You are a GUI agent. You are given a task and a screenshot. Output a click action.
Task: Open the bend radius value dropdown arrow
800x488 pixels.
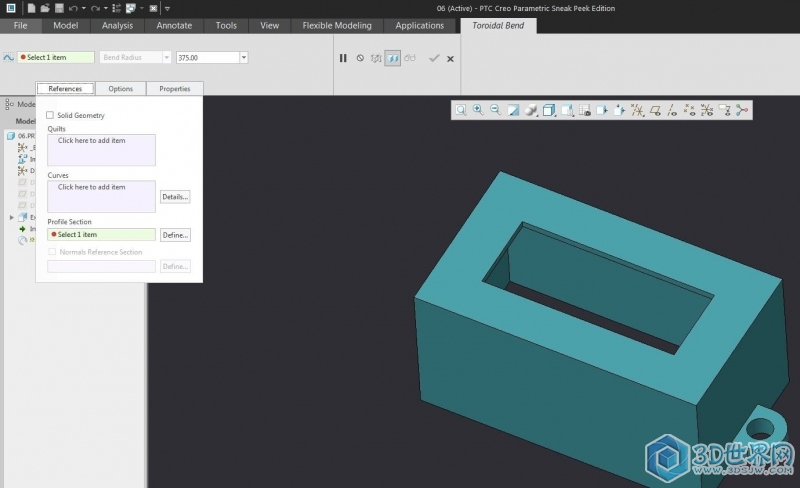point(244,58)
